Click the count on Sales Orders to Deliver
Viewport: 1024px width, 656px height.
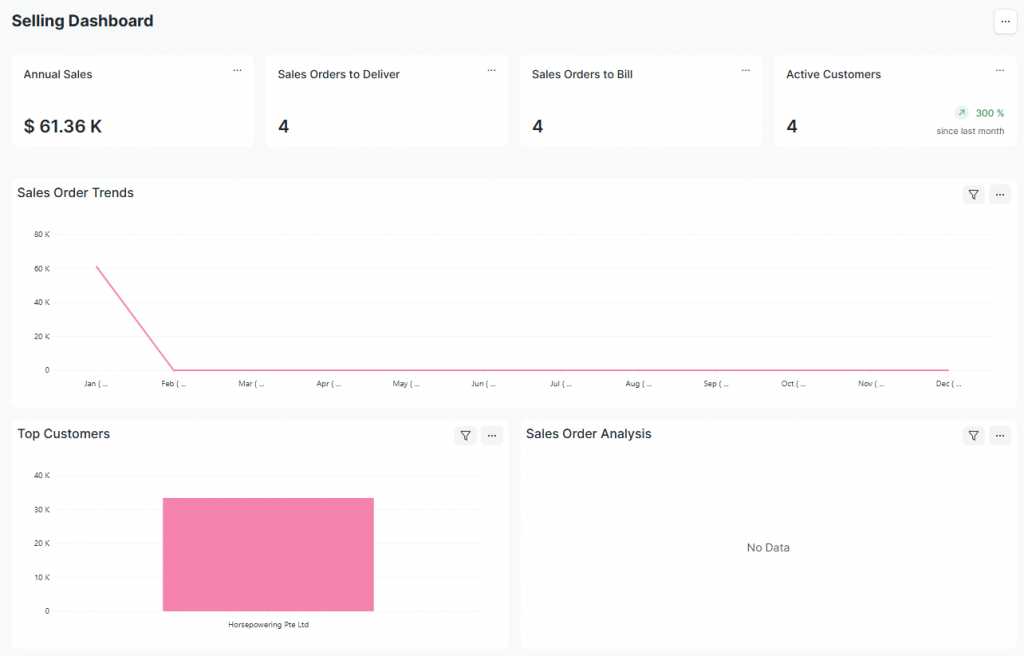(x=282, y=126)
